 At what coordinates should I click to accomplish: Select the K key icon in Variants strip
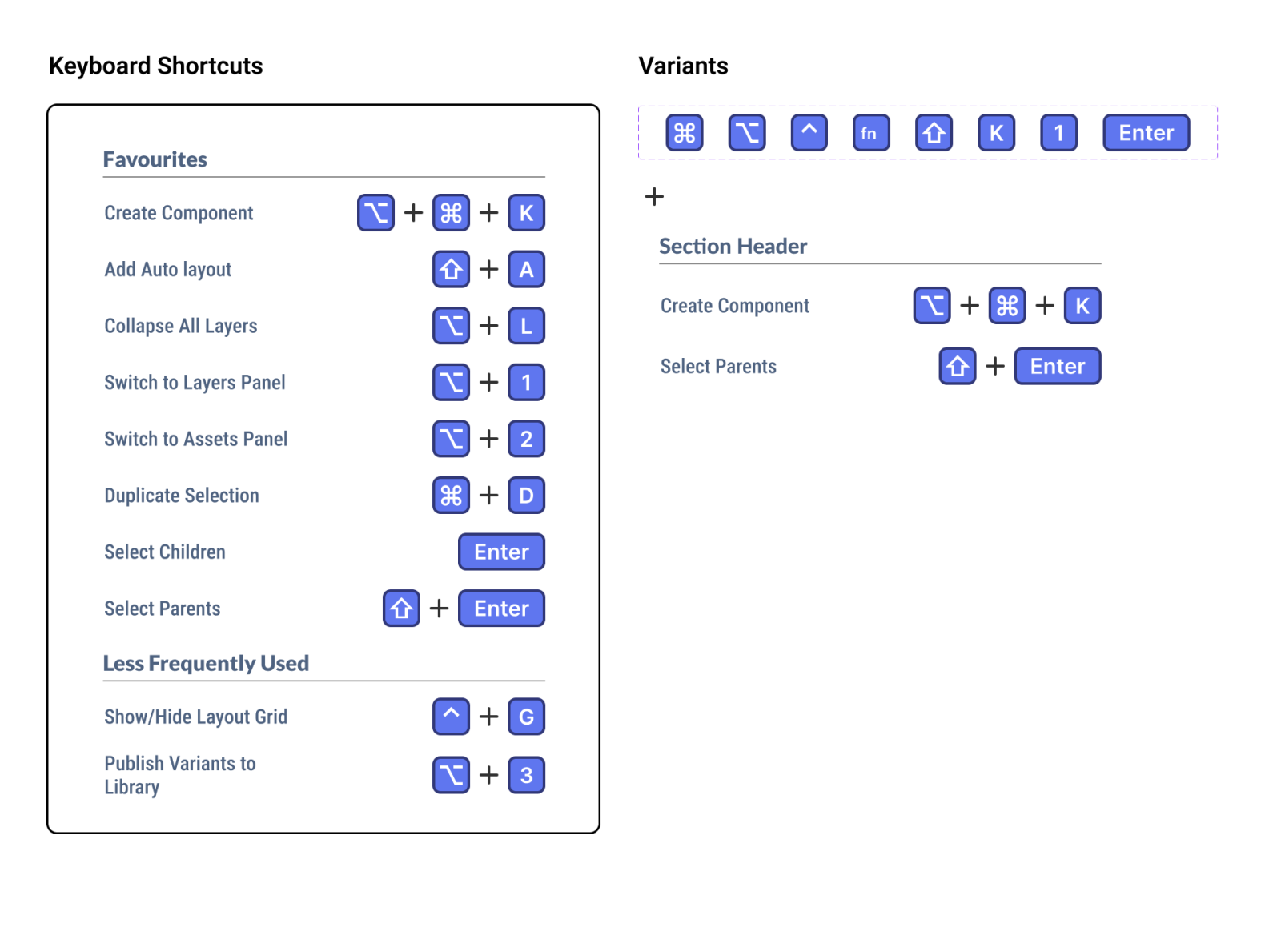pos(995,133)
